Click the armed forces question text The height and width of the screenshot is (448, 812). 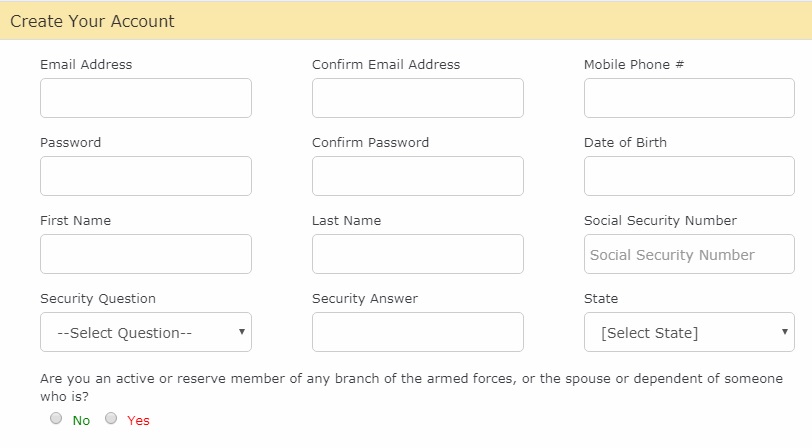coord(411,387)
